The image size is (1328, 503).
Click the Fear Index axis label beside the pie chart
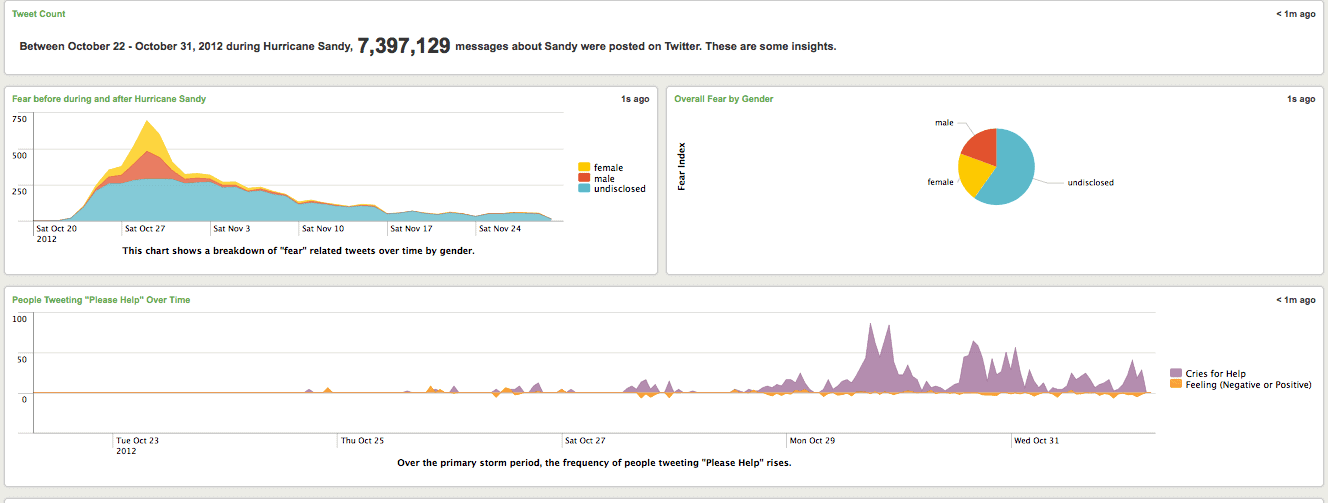click(x=682, y=167)
